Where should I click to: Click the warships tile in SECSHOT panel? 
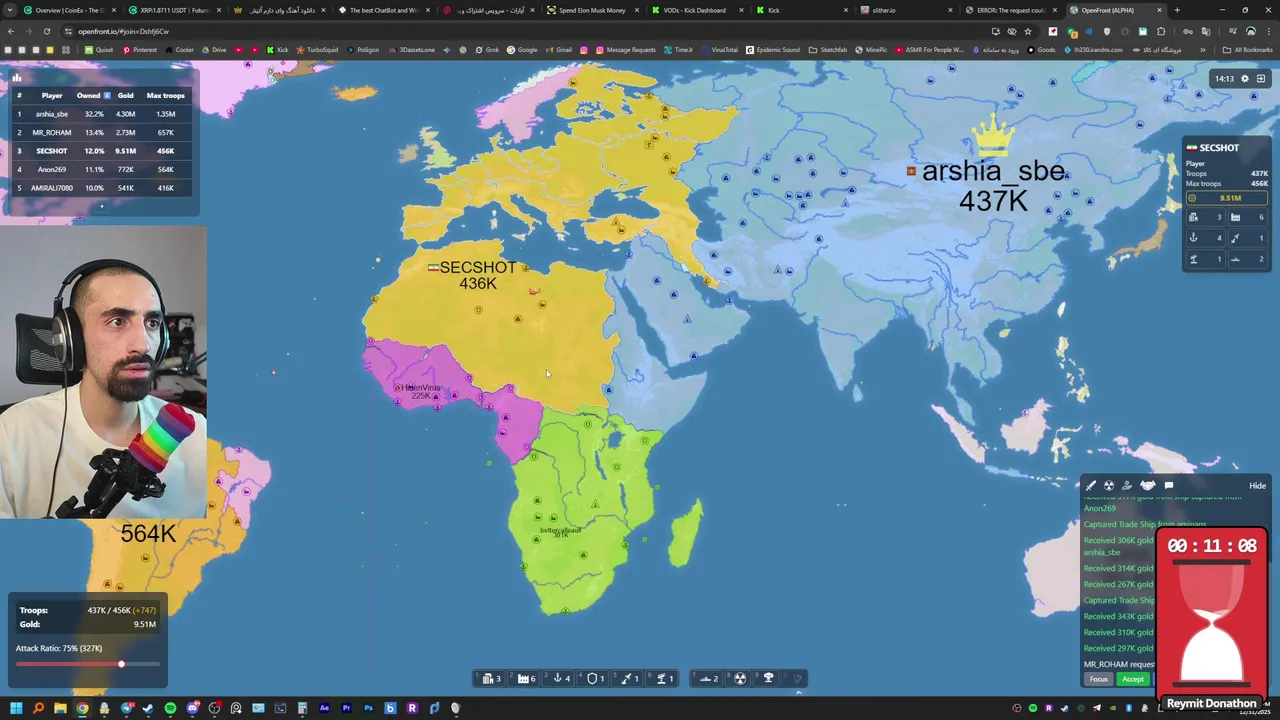click(x=1247, y=259)
